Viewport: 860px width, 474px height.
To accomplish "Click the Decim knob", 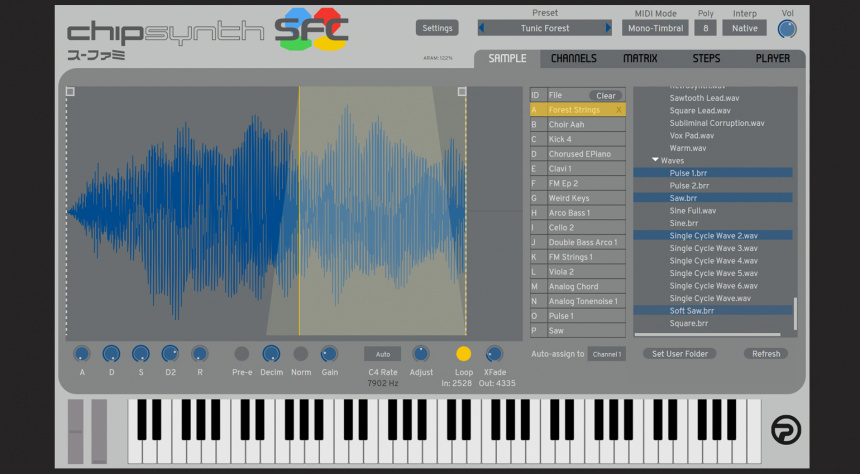I will point(271,354).
